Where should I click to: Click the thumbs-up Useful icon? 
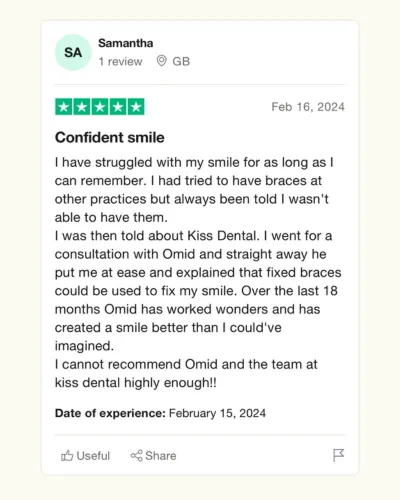(x=67, y=456)
